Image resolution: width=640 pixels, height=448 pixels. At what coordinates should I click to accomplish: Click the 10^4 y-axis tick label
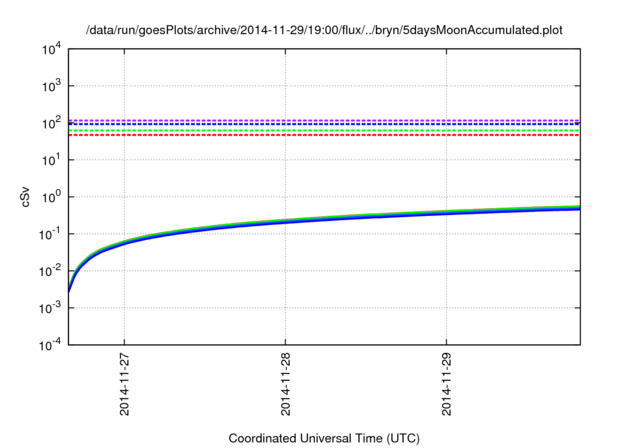(51, 50)
